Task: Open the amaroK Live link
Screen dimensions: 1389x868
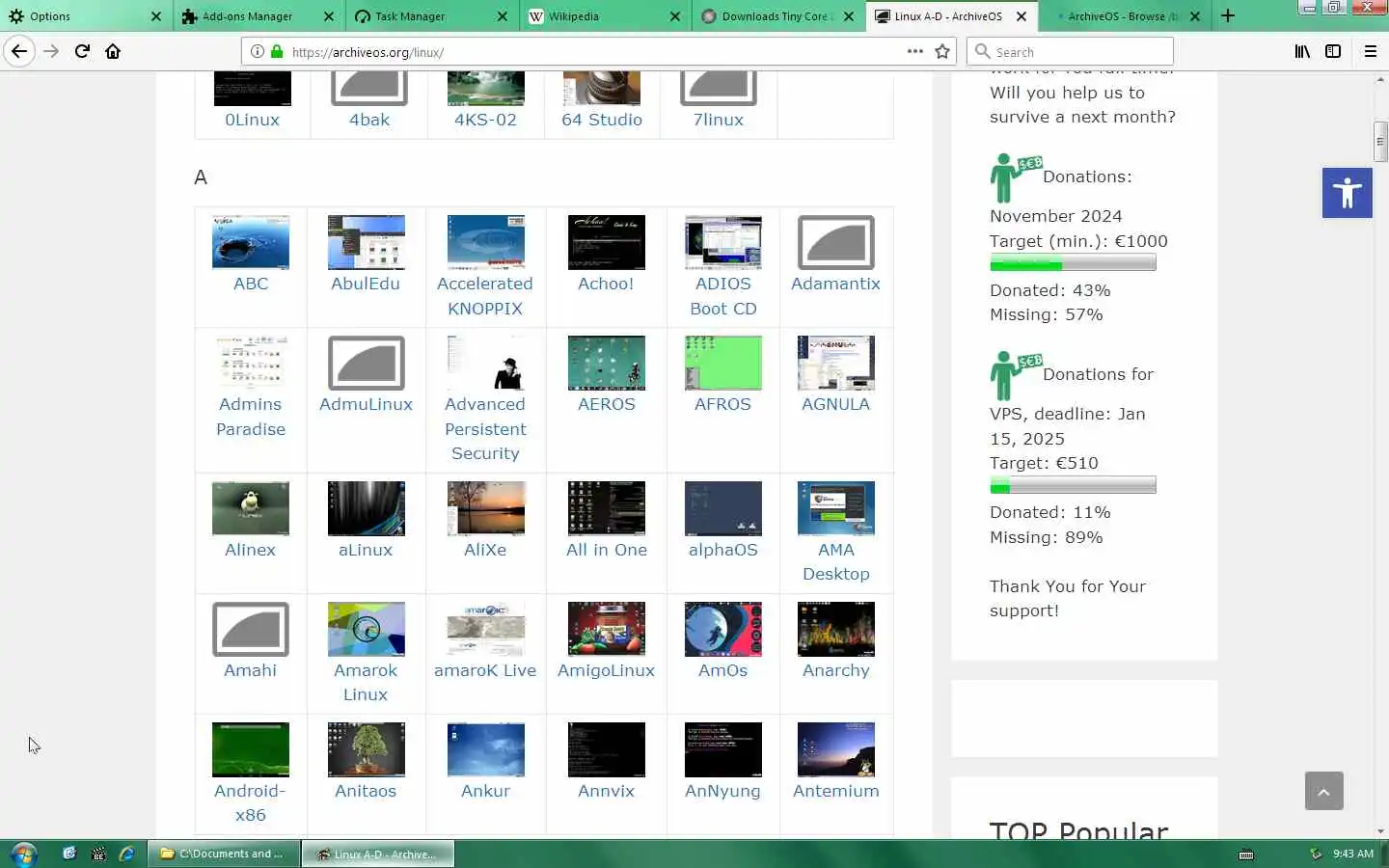Action: 485,670
